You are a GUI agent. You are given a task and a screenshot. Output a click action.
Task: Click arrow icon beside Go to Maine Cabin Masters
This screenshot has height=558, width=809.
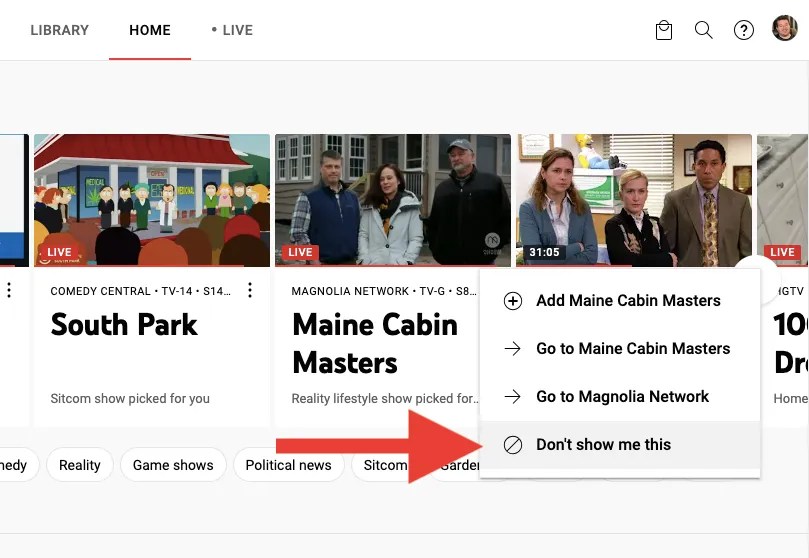coord(513,349)
